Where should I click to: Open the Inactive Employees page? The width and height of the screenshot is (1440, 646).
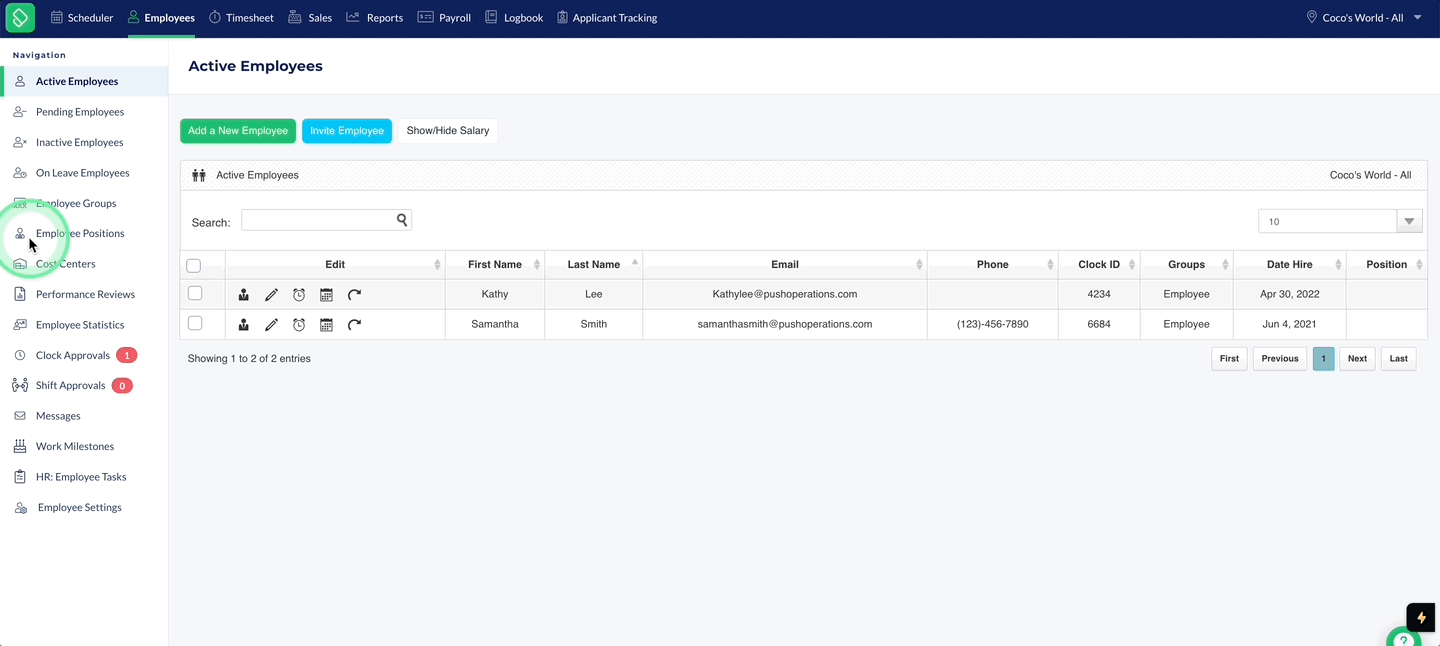(80, 142)
